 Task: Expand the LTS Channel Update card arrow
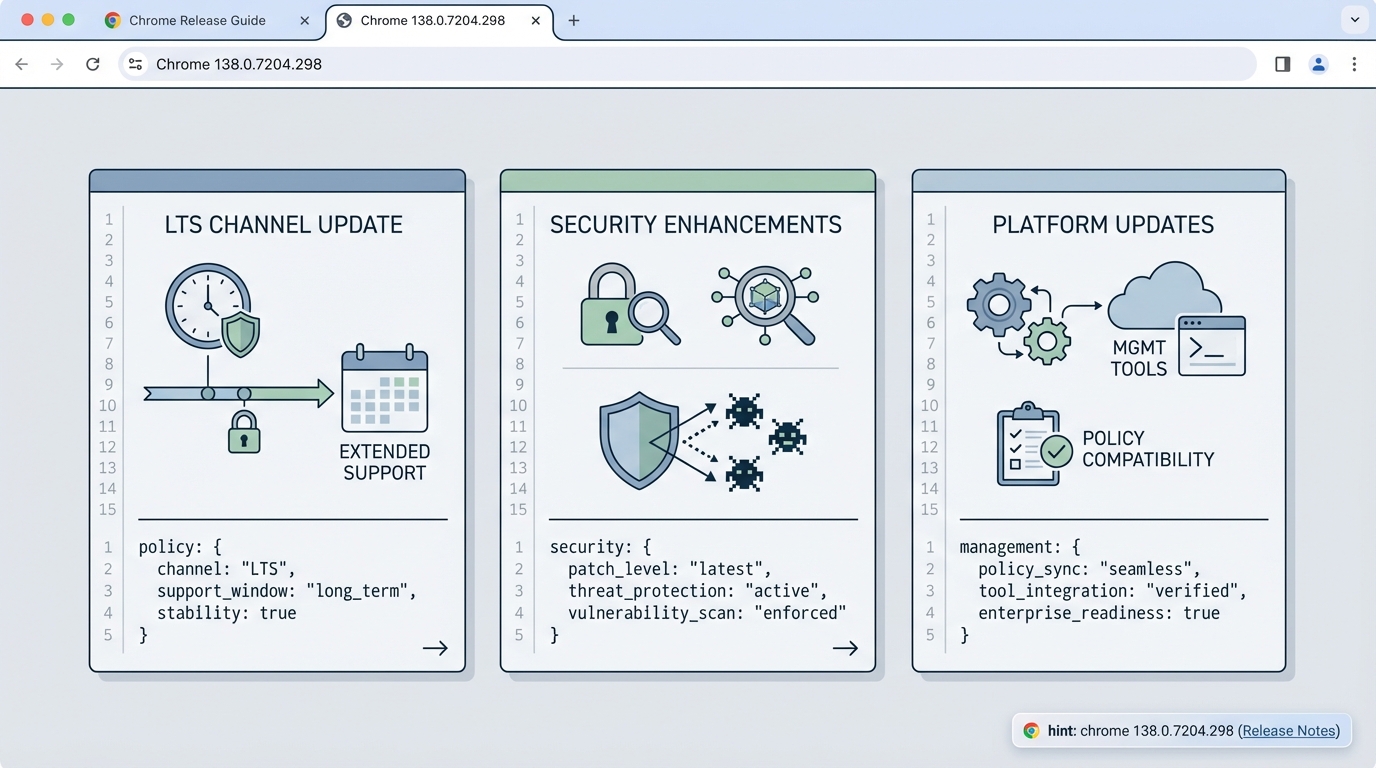click(434, 648)
